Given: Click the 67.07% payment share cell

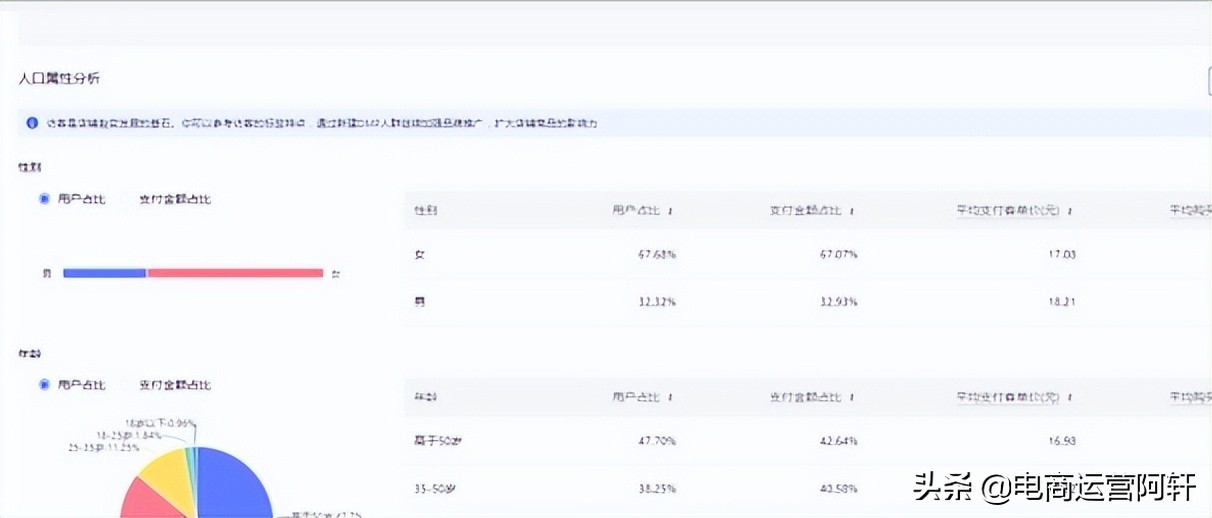Looking at the screenshot, I should [x=838, y=255].
